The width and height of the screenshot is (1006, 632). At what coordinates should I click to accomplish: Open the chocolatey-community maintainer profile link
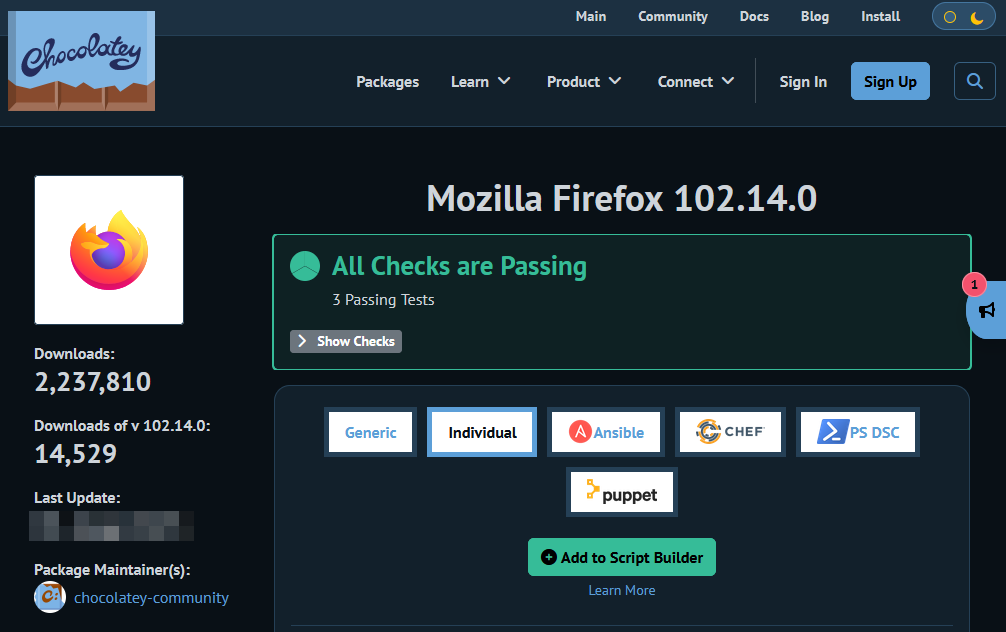pos(151,597)
